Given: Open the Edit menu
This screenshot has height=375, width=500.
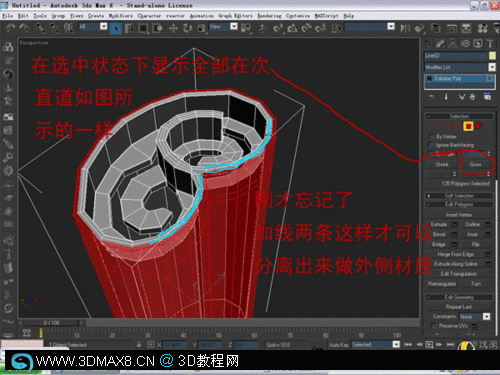Looking at the screenshot, I should pyautogui.click(x=23, y=16).
